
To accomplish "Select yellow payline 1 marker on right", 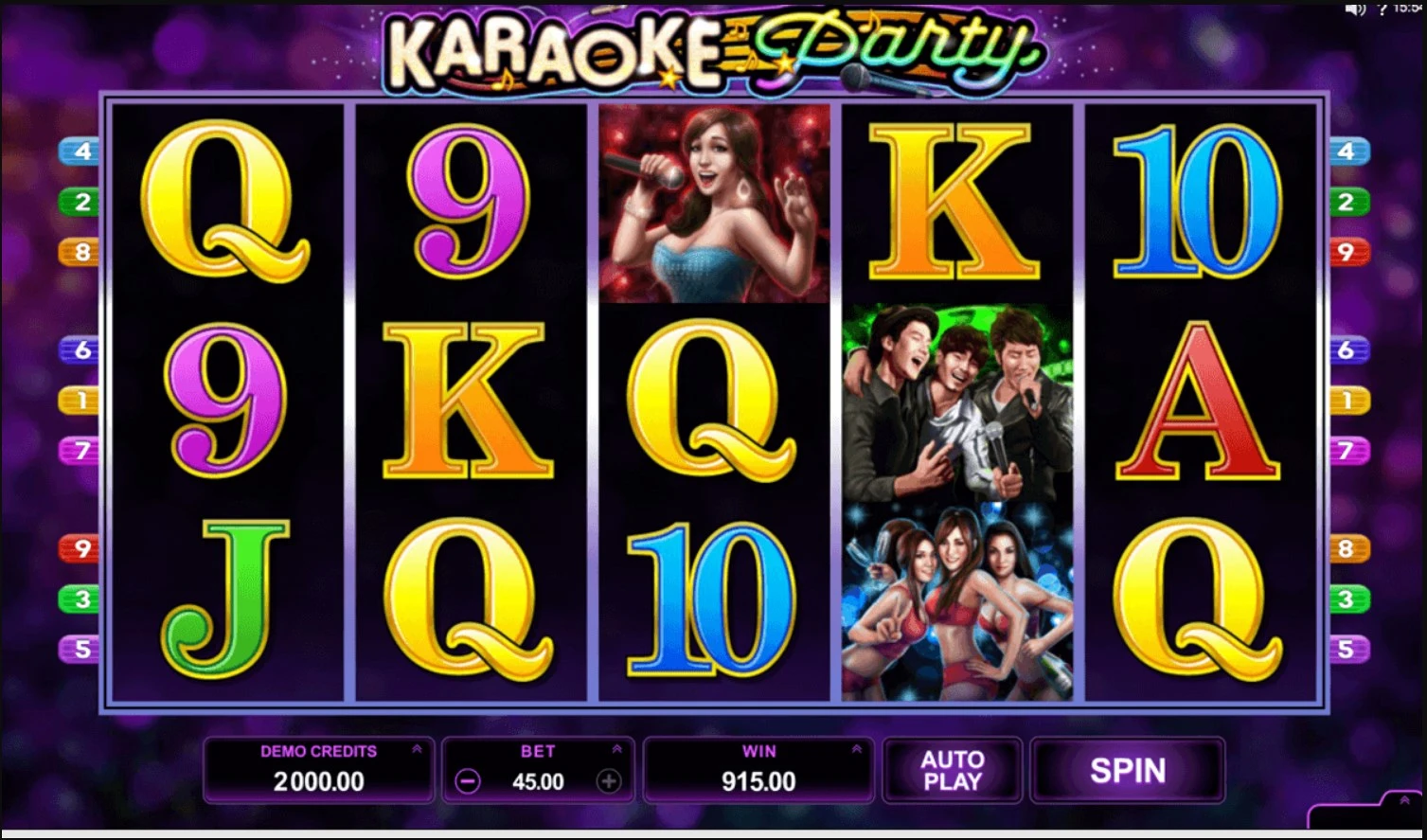I will click(1349, 401).
